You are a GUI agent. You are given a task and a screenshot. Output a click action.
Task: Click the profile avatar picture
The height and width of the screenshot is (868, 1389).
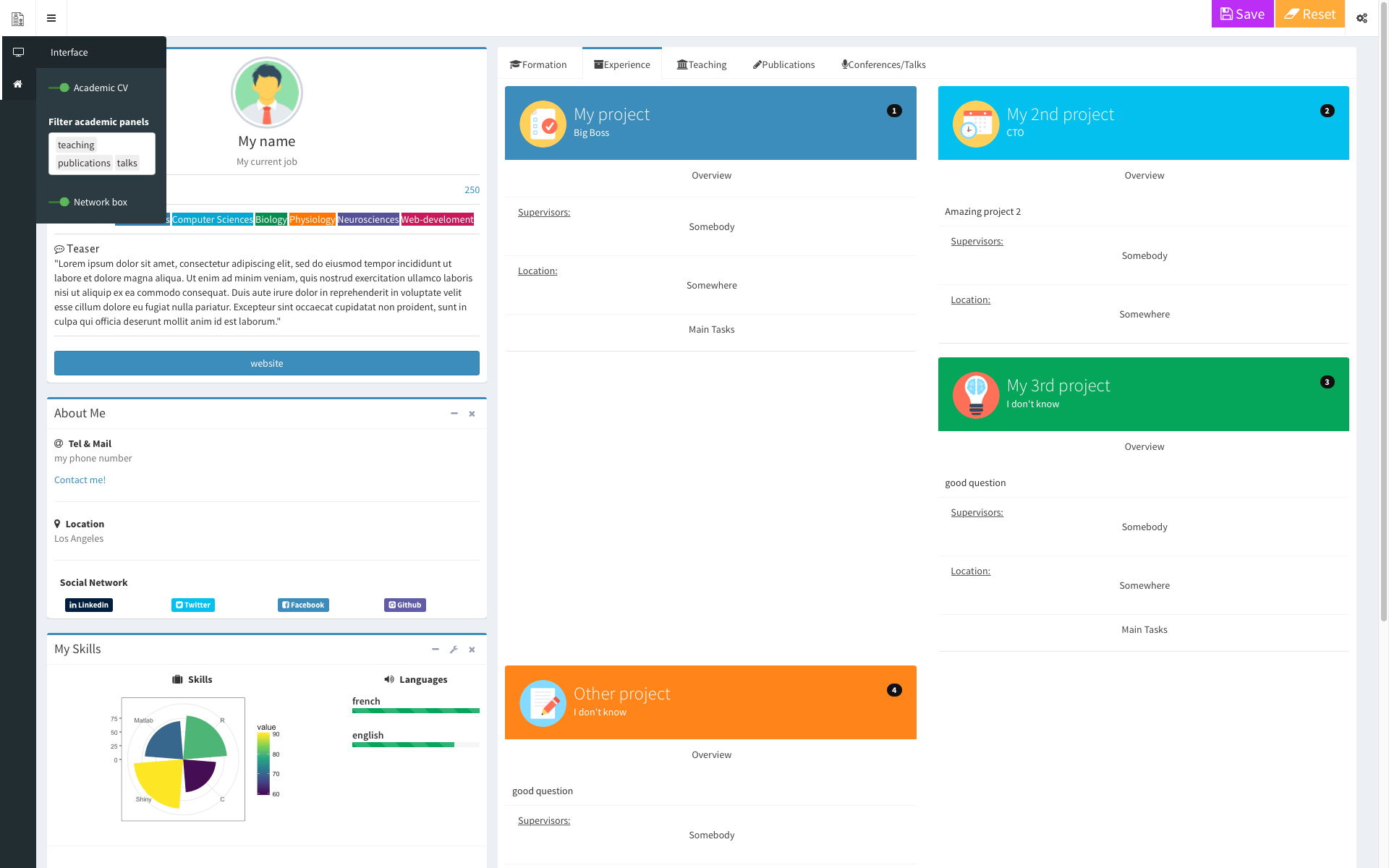click(267, 93)
